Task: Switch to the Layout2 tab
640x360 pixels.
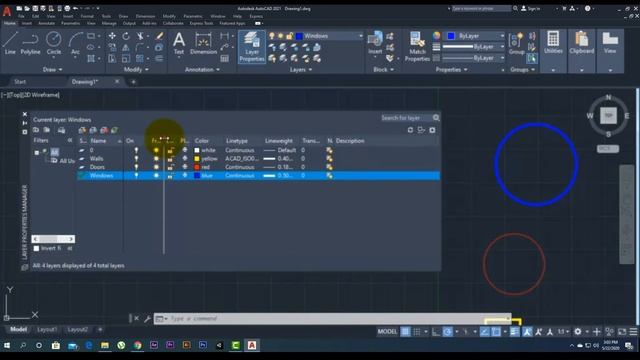Action: coord(78,329)
